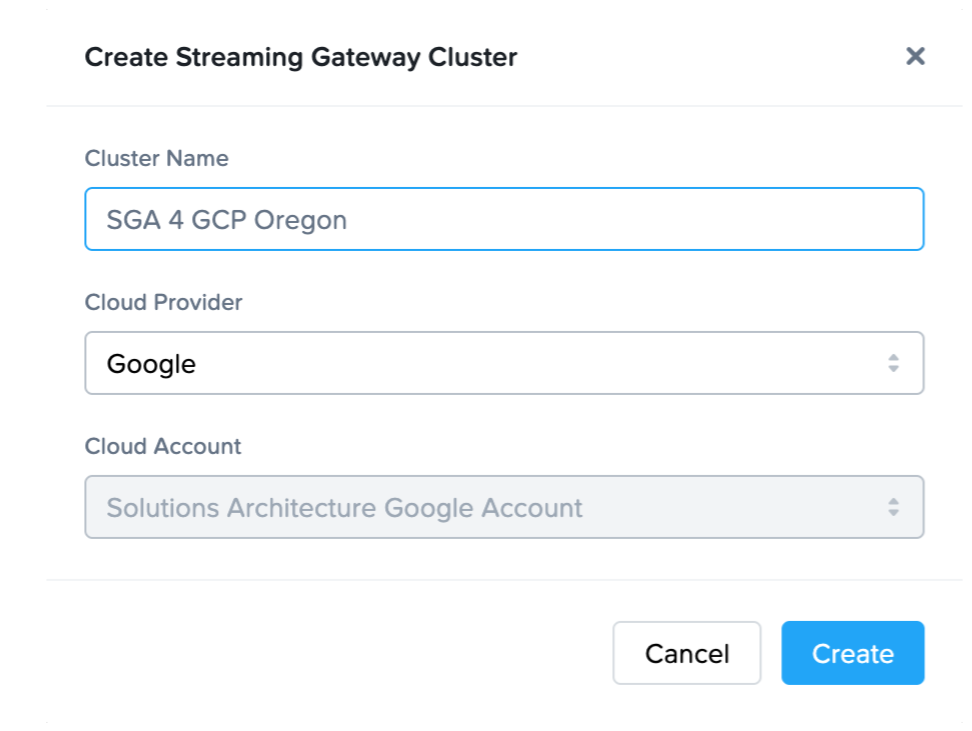Click the word 'GCP' in Cluster Name
The height and width of the screenshot is (731, 972).
click(x=218, y=220)
